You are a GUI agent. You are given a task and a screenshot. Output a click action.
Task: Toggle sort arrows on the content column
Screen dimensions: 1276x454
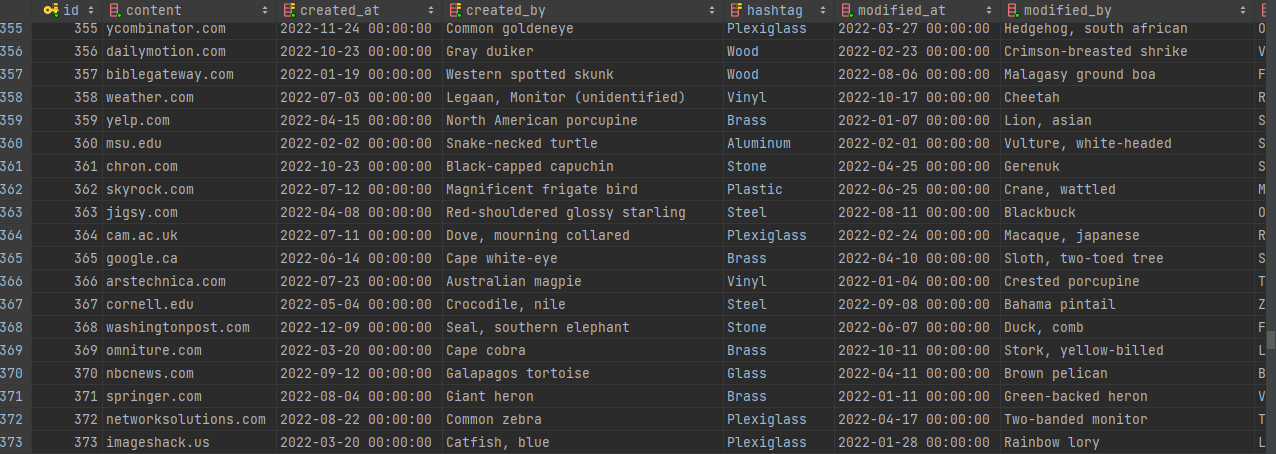[x=266, y=10]
